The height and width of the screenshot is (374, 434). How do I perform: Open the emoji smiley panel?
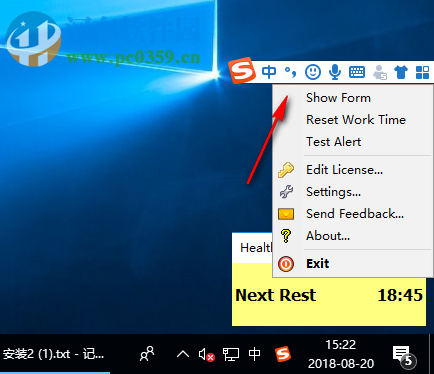(x=313, y=72)
